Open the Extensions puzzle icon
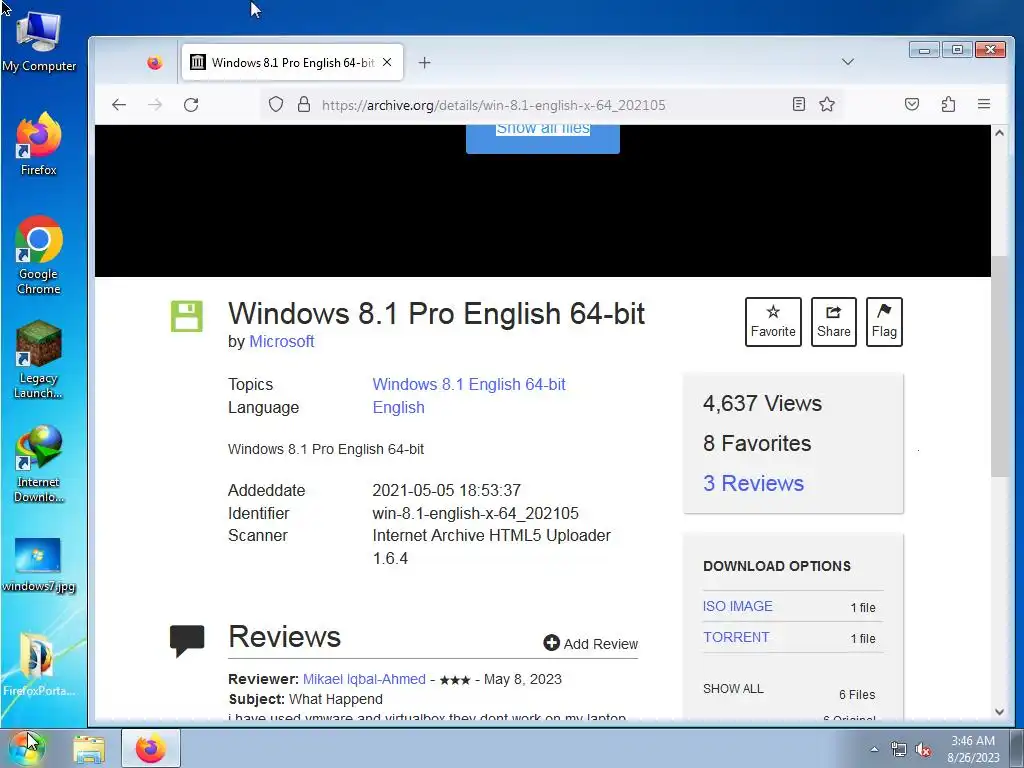1024x768 pixels. coord(948,104)
